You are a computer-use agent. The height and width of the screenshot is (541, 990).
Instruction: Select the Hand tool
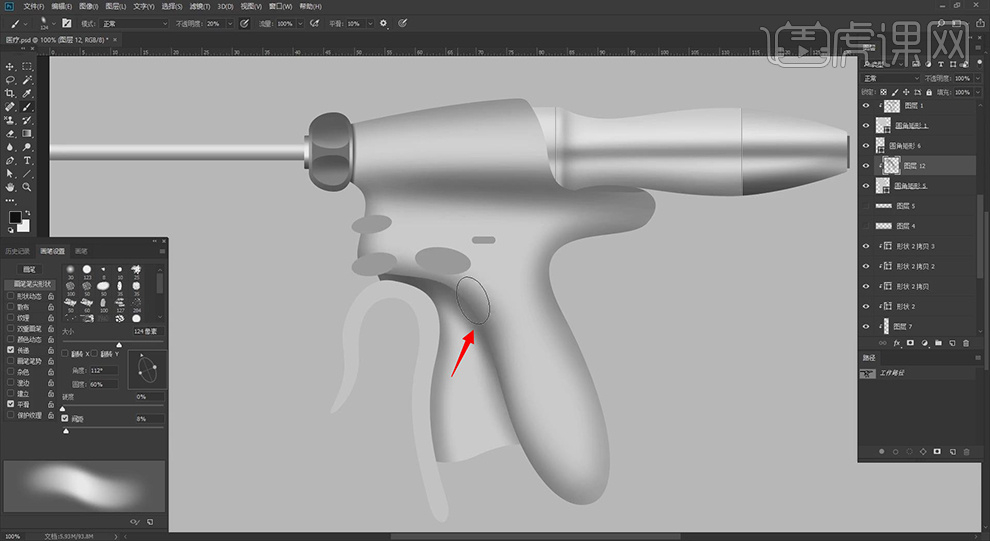click(x=9, y=187)
